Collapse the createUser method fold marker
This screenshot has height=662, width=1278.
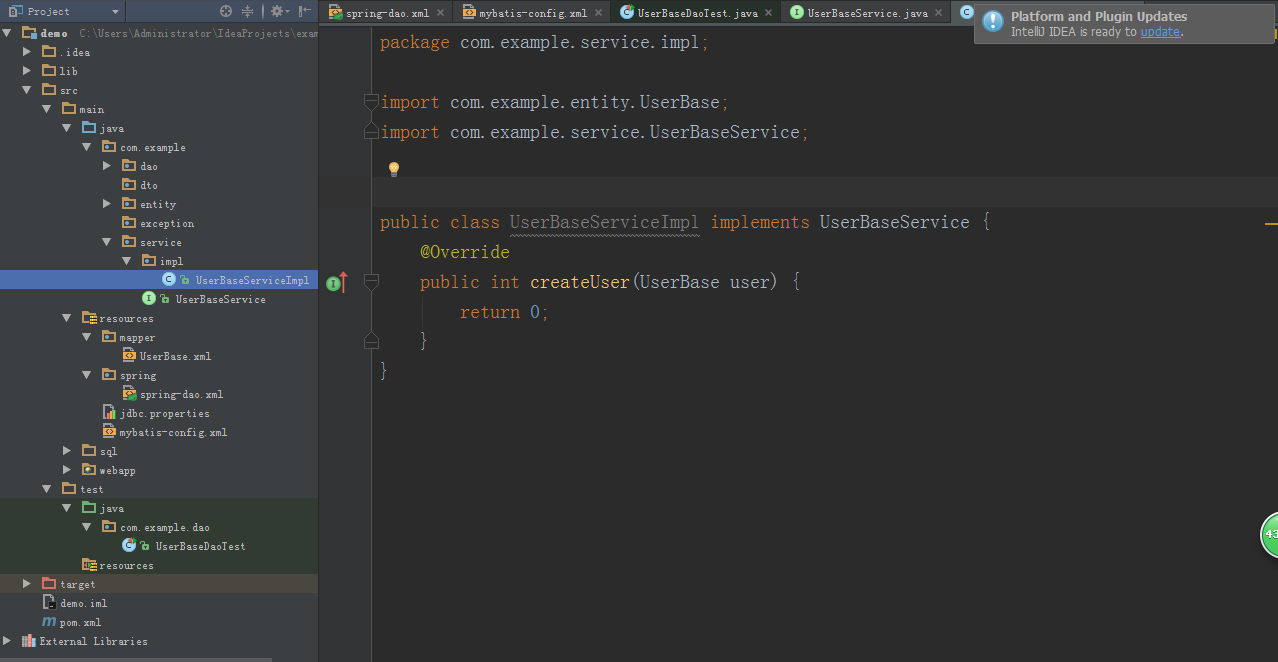[371, 283]
